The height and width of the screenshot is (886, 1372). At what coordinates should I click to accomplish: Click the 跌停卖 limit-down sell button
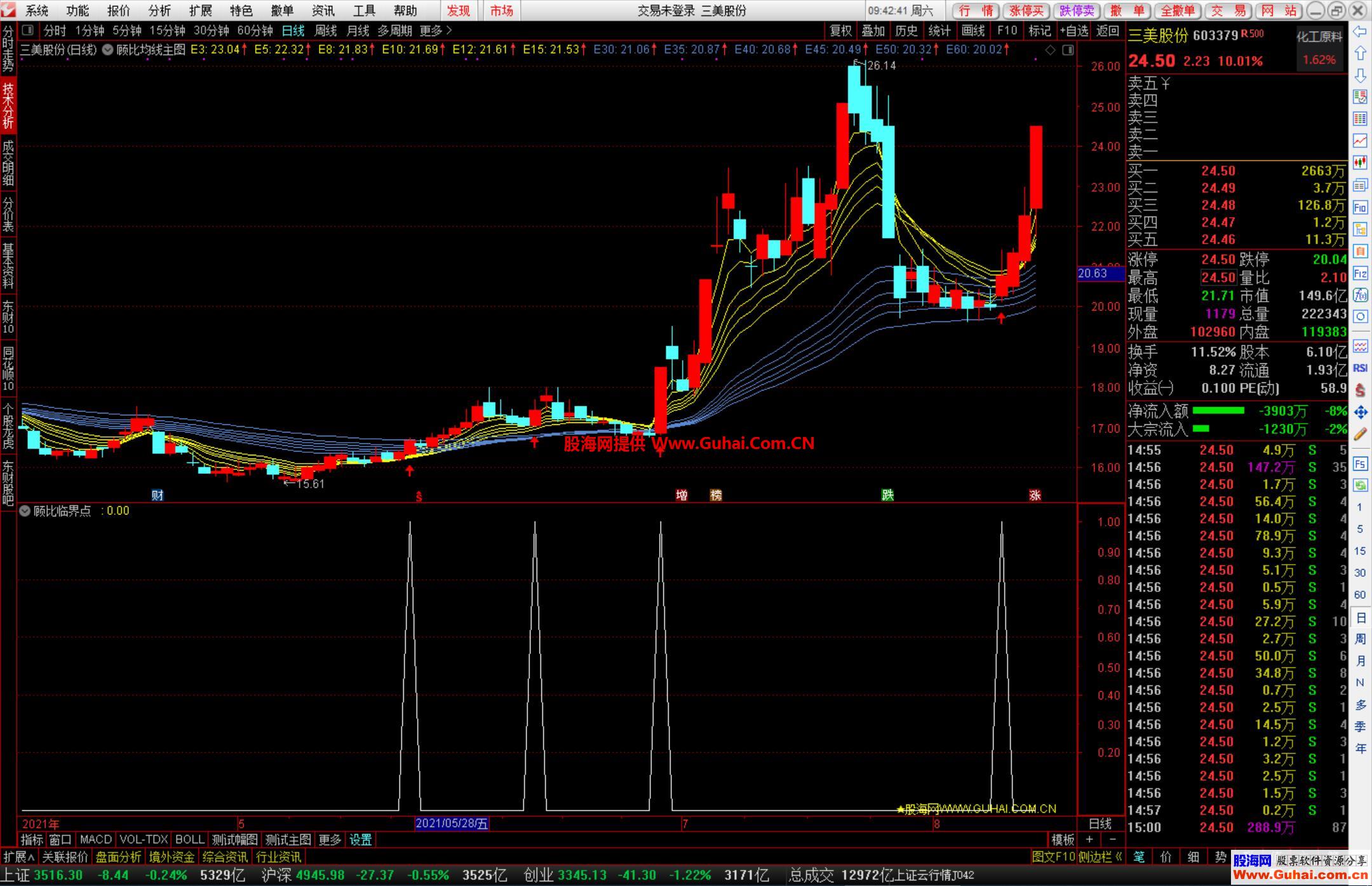pyautogui.click(x=1077, y=10)
